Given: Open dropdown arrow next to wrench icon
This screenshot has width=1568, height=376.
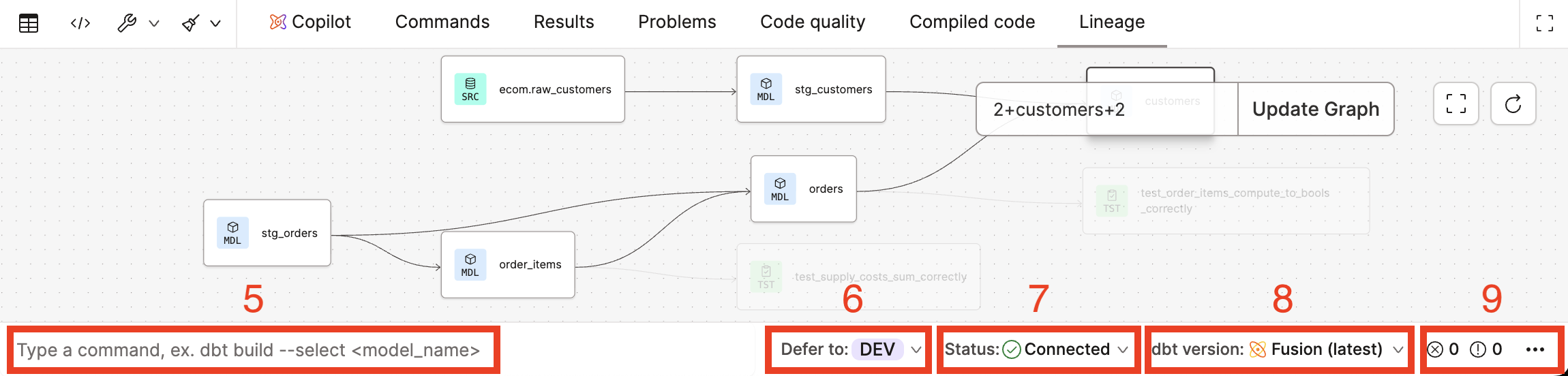Looking at the screenshot, I should (154, 24).
